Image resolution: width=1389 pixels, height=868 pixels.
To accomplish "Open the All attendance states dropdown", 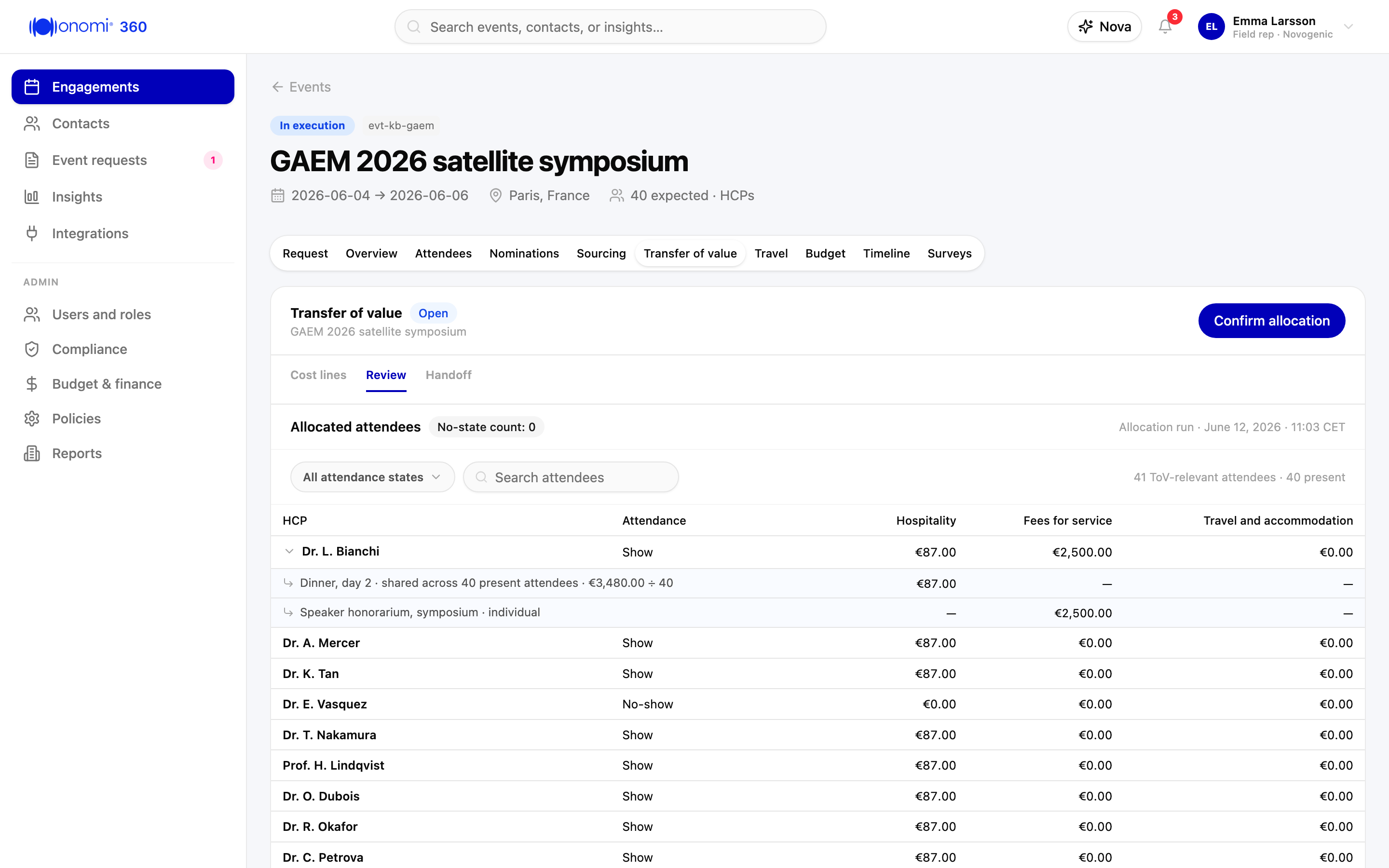I will (x=372, y=477).
